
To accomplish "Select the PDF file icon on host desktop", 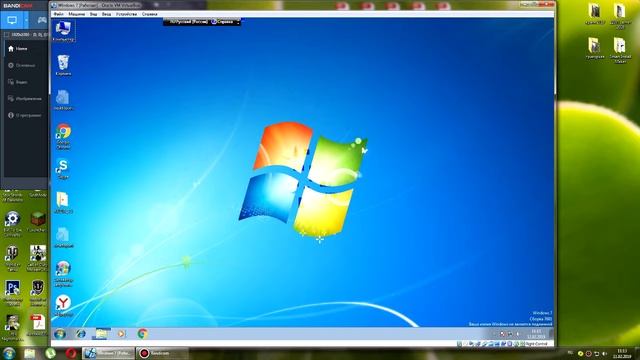I will (38, 325).
